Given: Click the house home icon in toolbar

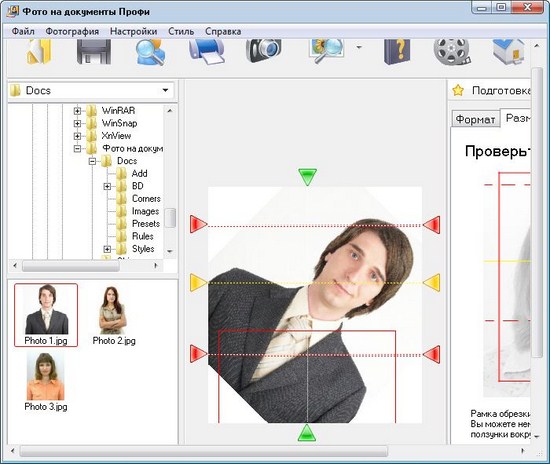Looking at the screenshot, I should [x=509, y=52].
